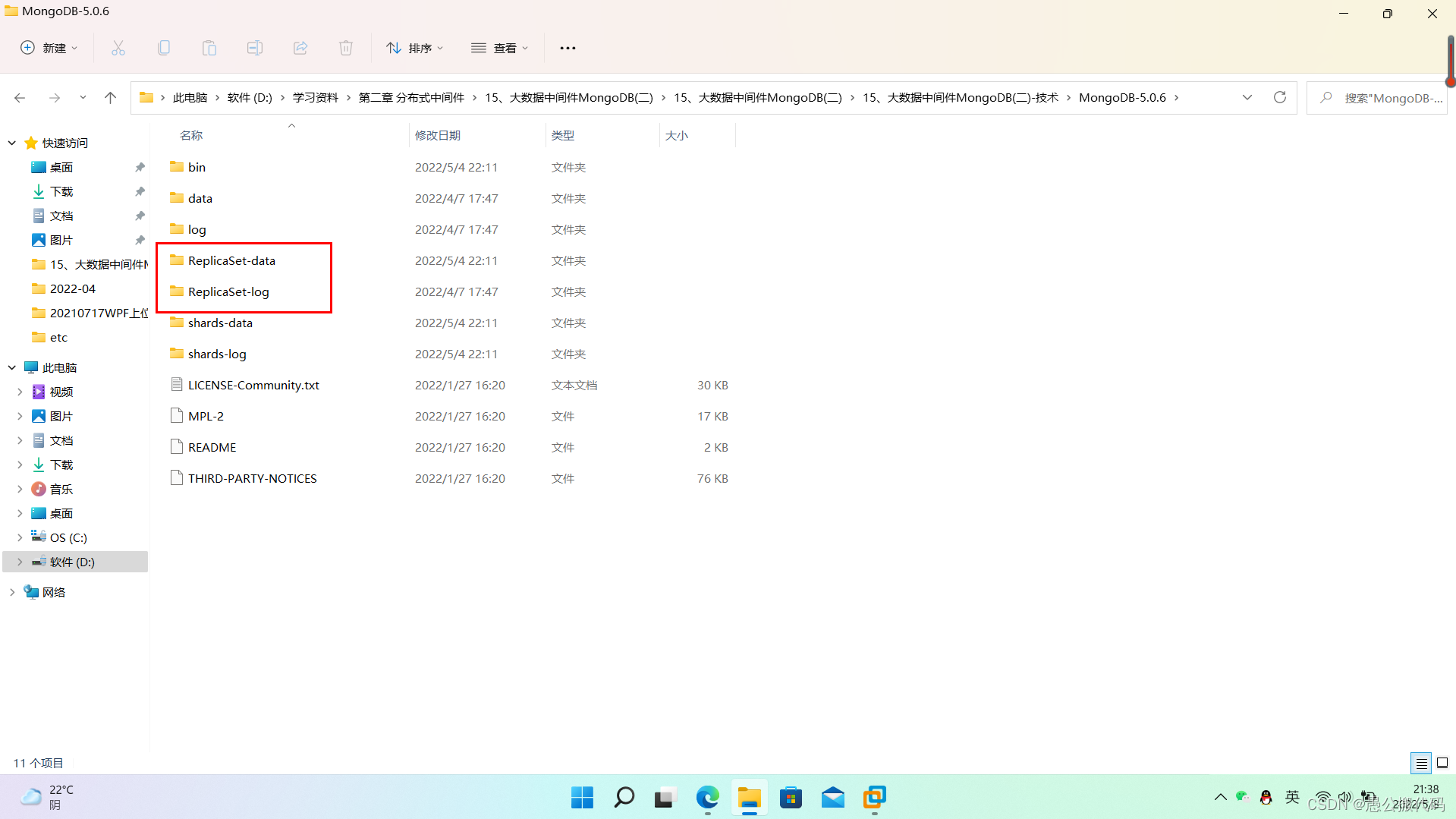The width and height of the screenshot is (1456, 819).
Task: Show hidden system tray icons
Action: coord(1220,797)
